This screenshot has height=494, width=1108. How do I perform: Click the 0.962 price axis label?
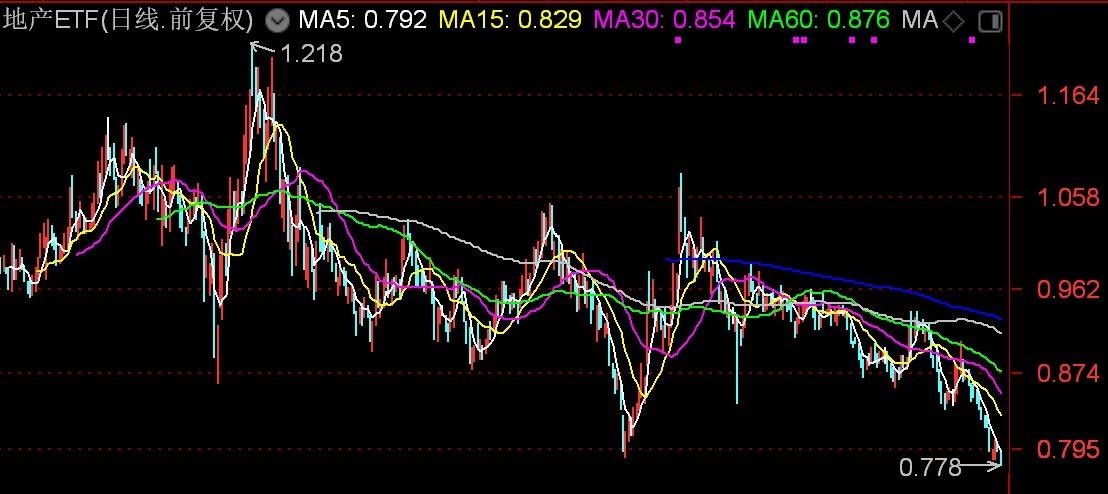[1069, 288]
